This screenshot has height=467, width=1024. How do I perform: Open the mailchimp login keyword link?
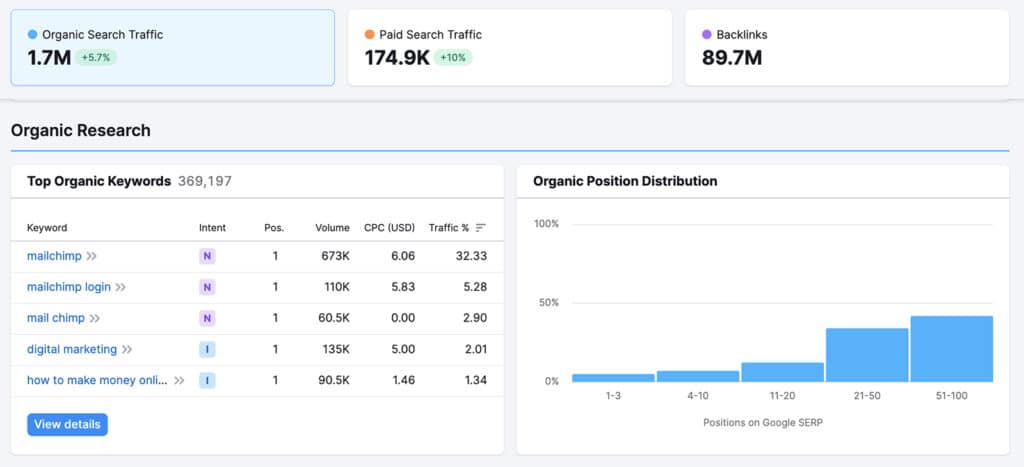tap(69, 287)
